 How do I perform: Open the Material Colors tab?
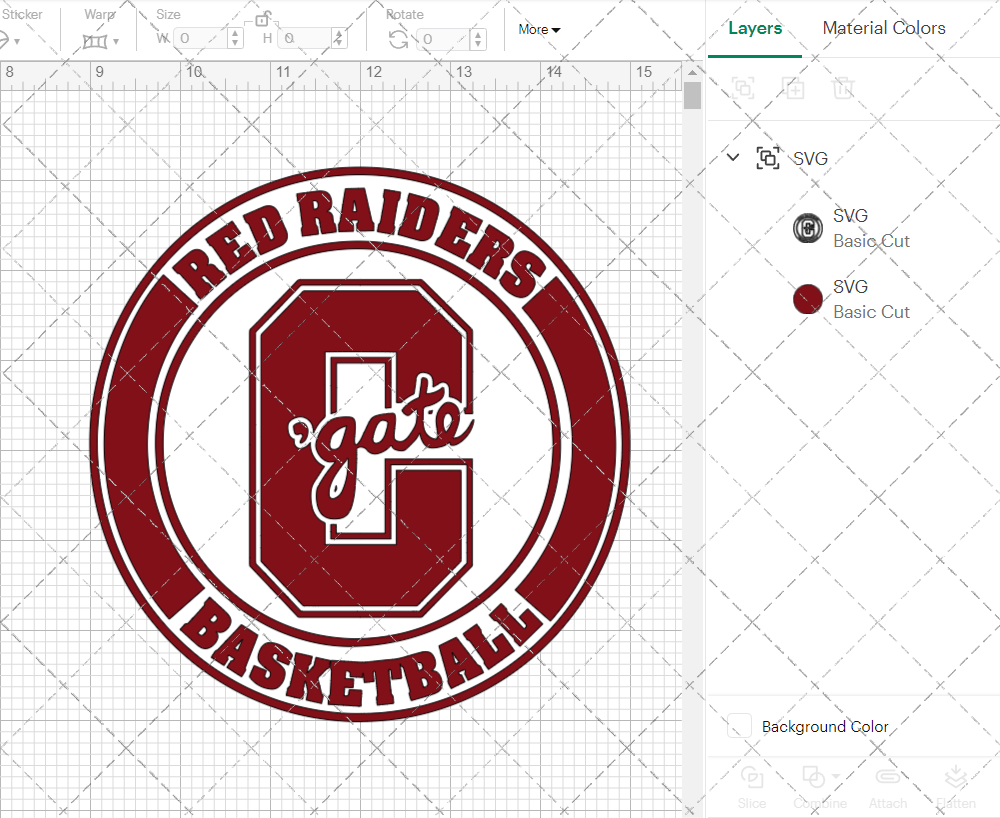pos(883,28)
